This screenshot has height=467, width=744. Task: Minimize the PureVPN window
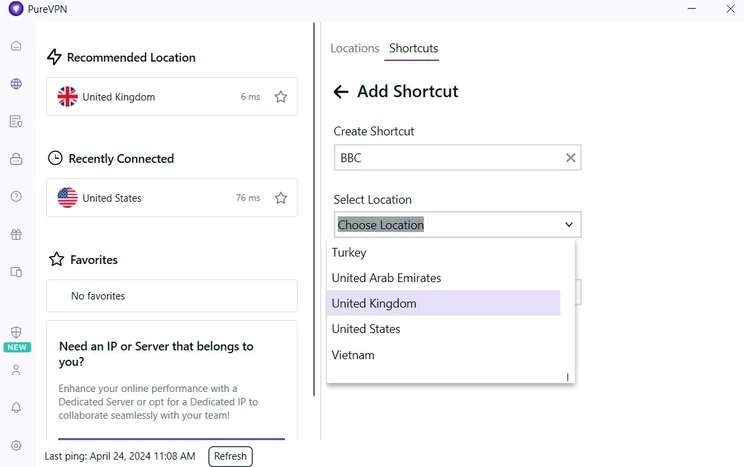pos(692,9)
